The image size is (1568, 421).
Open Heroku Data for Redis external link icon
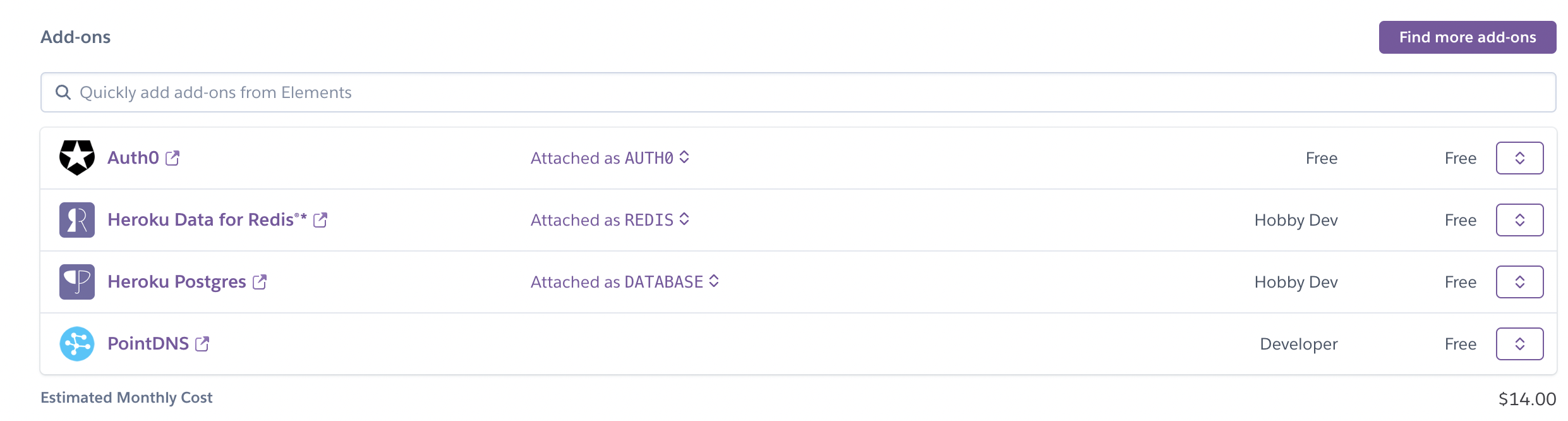(x=322, y=219)
